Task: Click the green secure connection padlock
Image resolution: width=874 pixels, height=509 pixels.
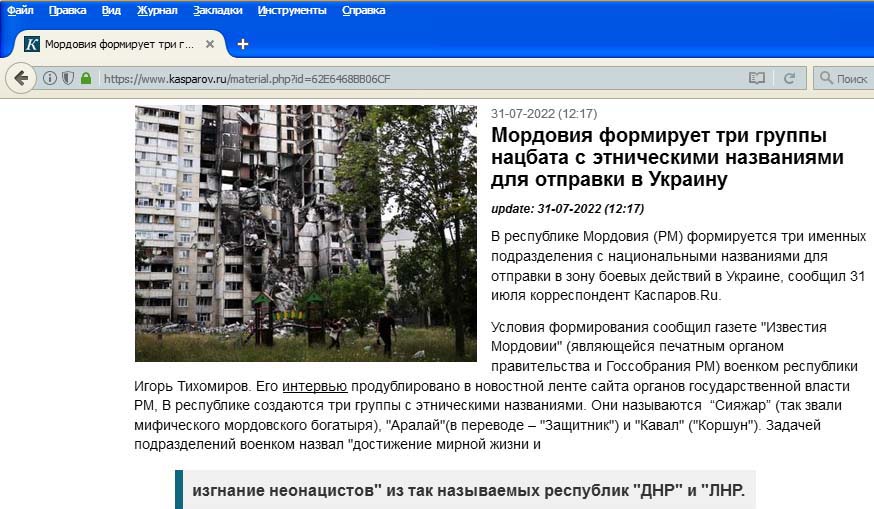Action: coord(86,78)
